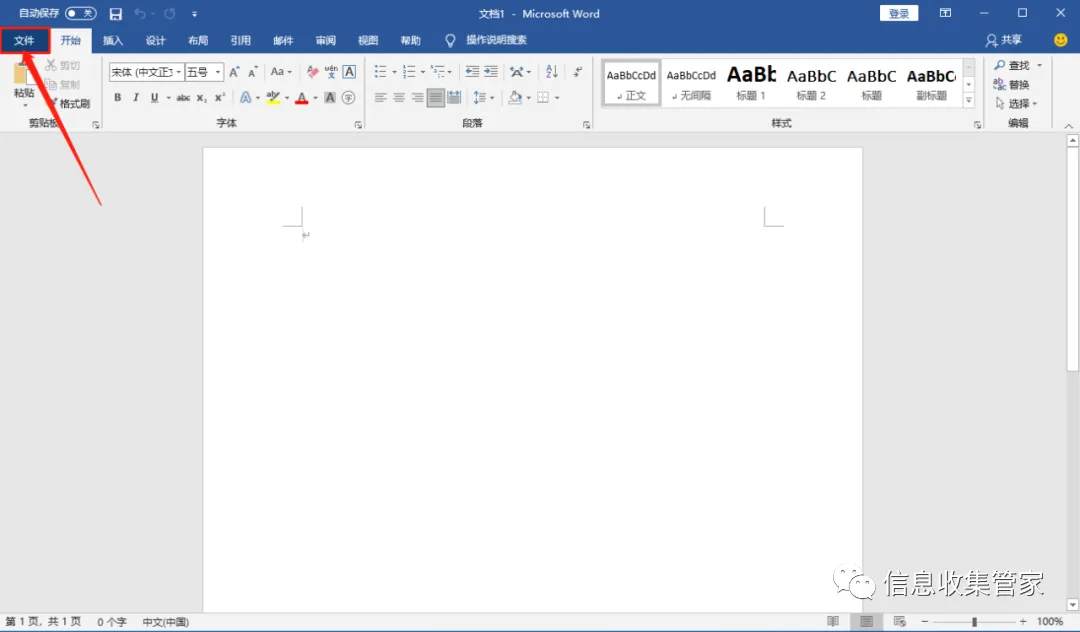Click the Numbering list icon
This screenshot has width=1080, height=632.
pyautogui.click(x=408, y=72)
